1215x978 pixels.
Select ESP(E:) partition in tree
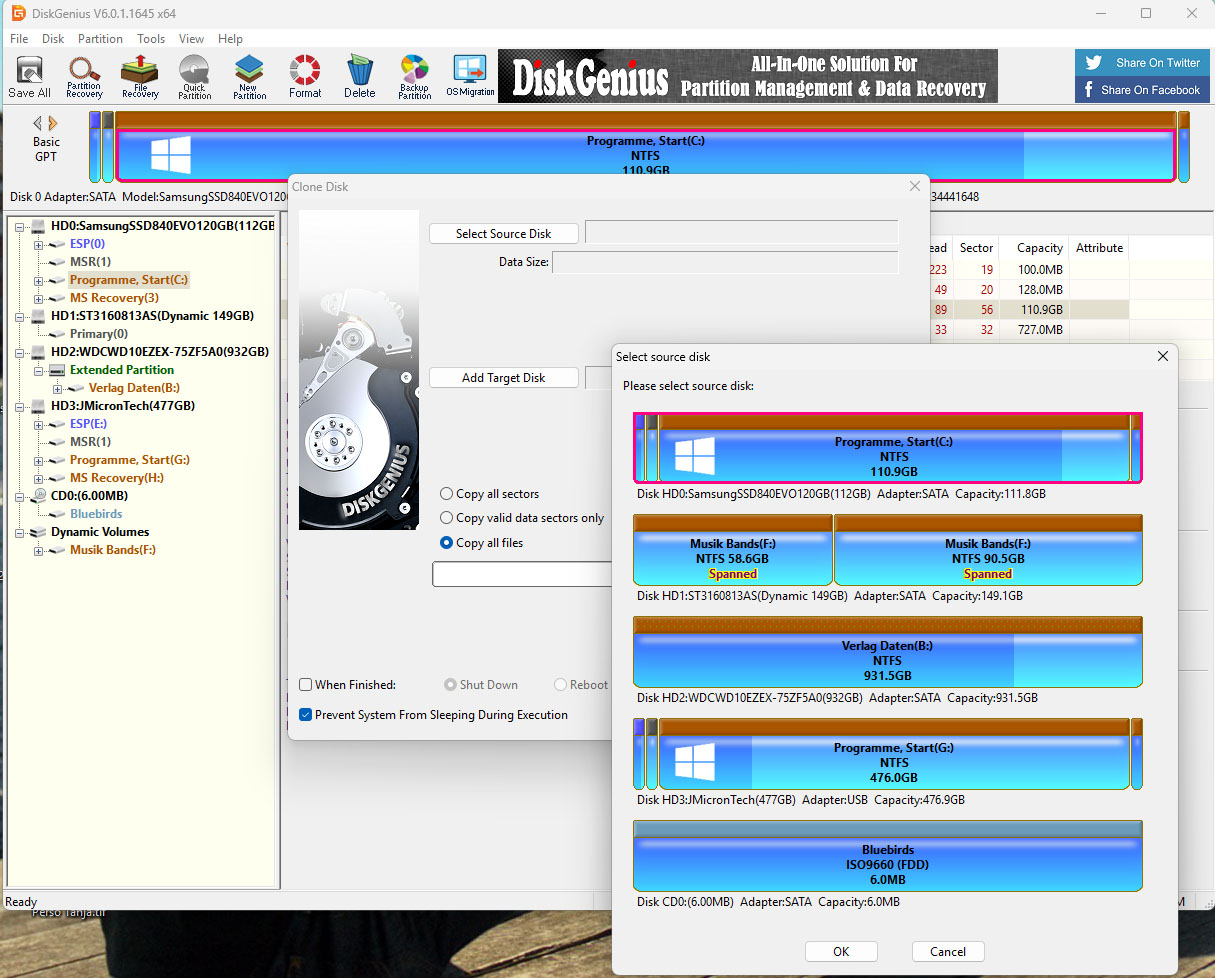point(88,424)
